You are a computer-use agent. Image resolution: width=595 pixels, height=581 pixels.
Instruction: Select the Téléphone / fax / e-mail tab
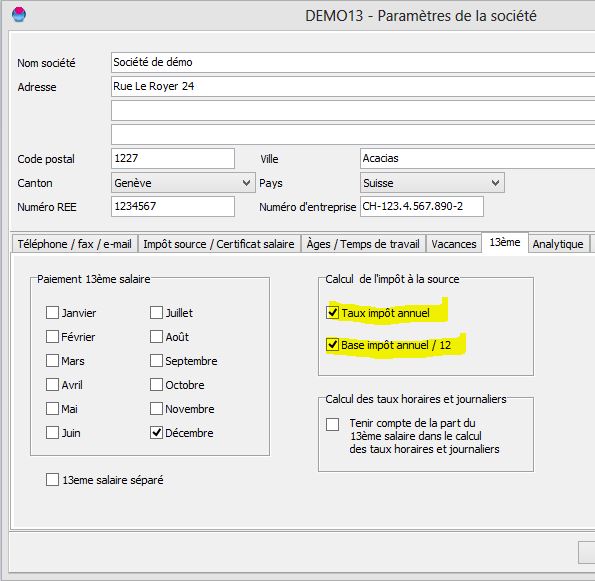click(75, 244)
